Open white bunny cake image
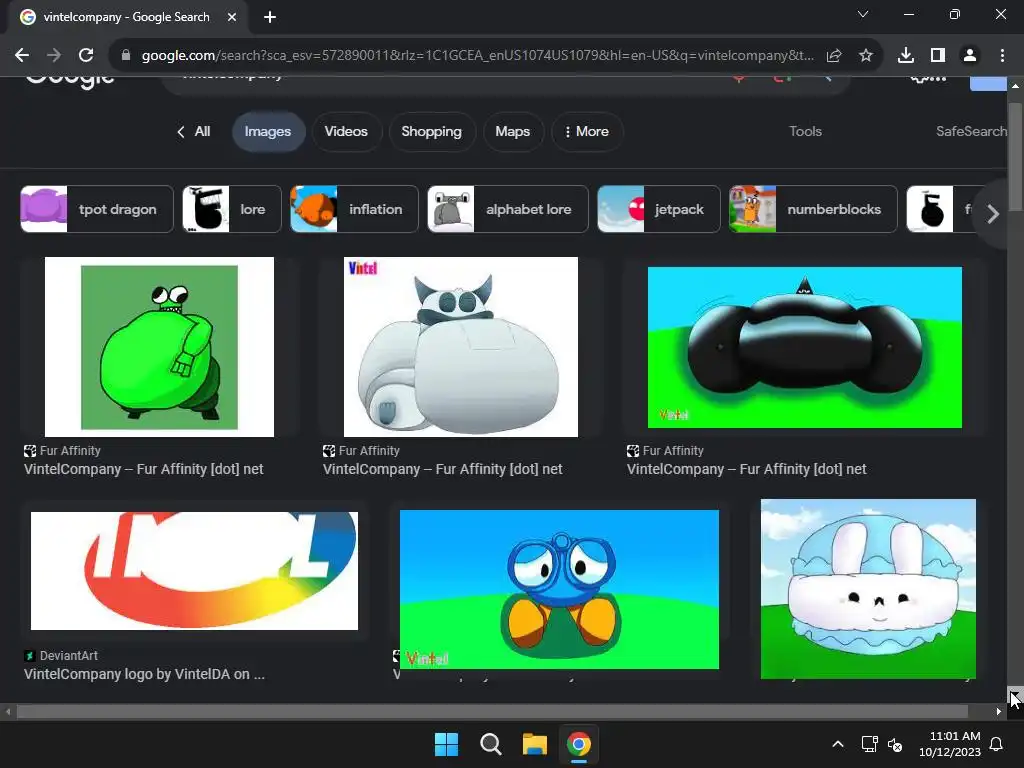Viewport: 1024px width, 768px height. 868,589
